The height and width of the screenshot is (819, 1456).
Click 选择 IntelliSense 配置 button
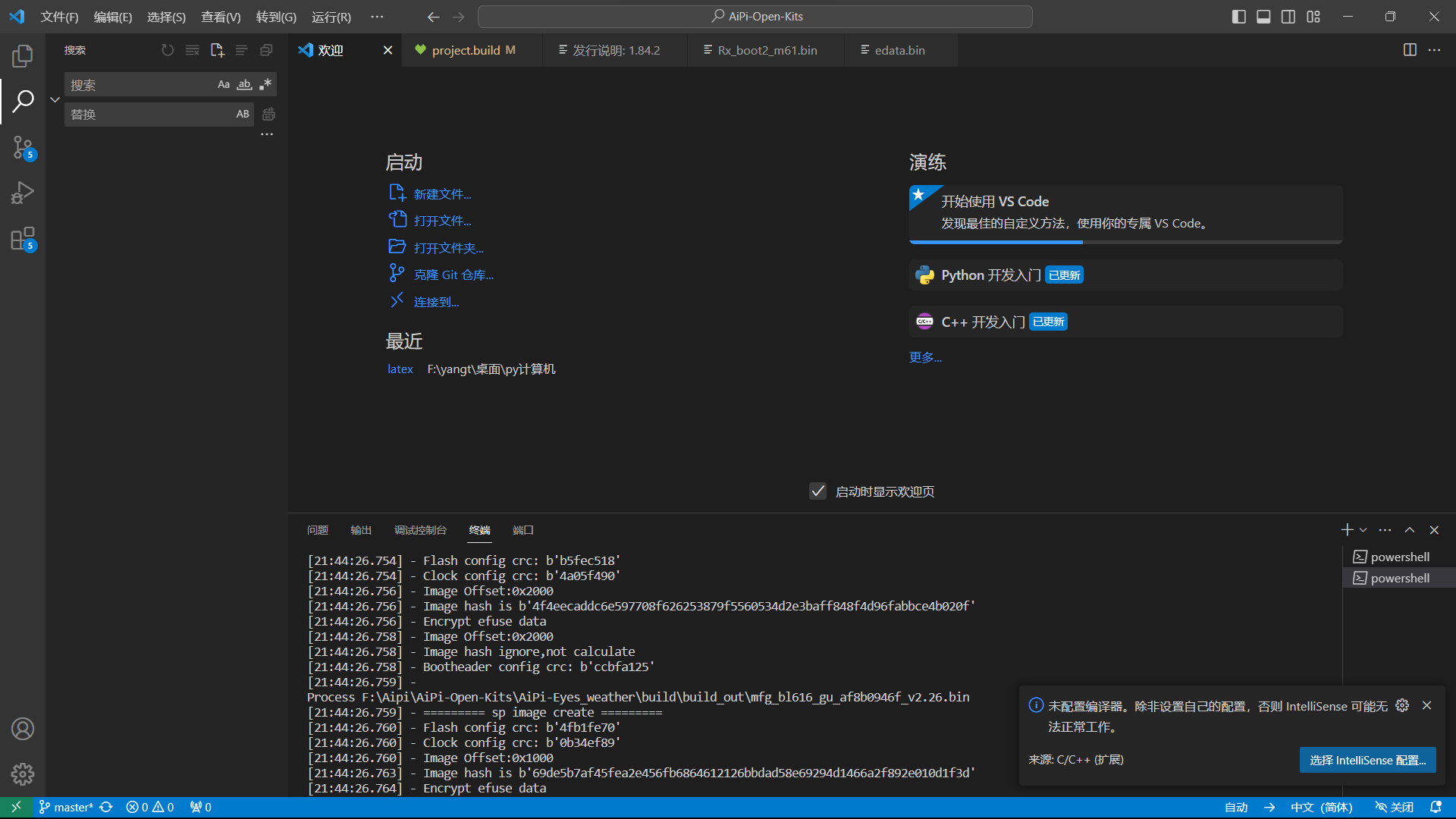(x=1367, y=760)
